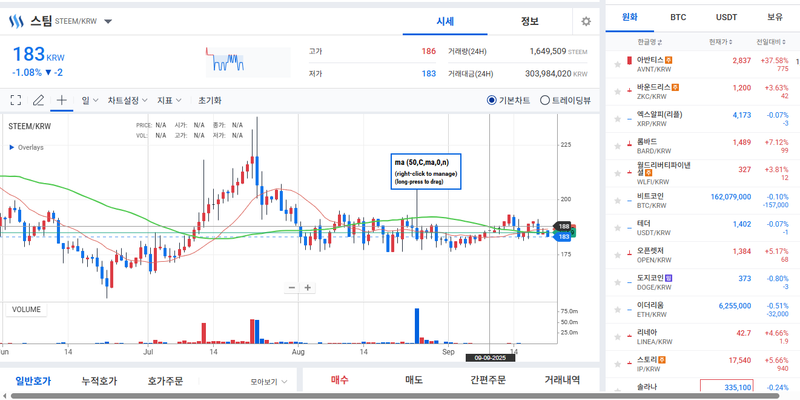This screenshot has width=800, height=400.
Task: Open the 매수 buy tab
Action: click(x=340, y=380)
